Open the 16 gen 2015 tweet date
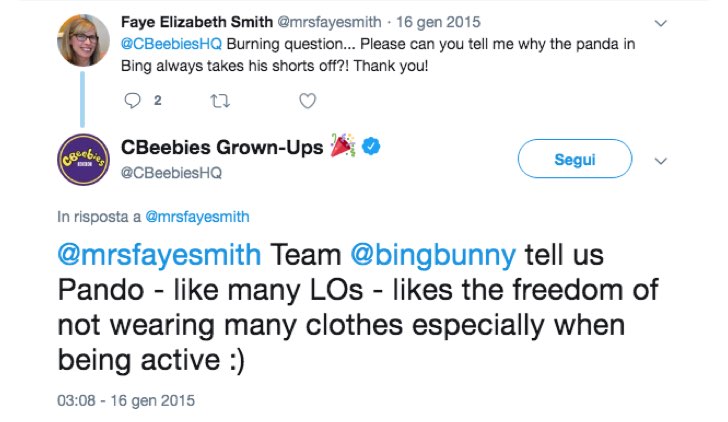The width and height of the screenshot is (728, 422). pos(438,22)
